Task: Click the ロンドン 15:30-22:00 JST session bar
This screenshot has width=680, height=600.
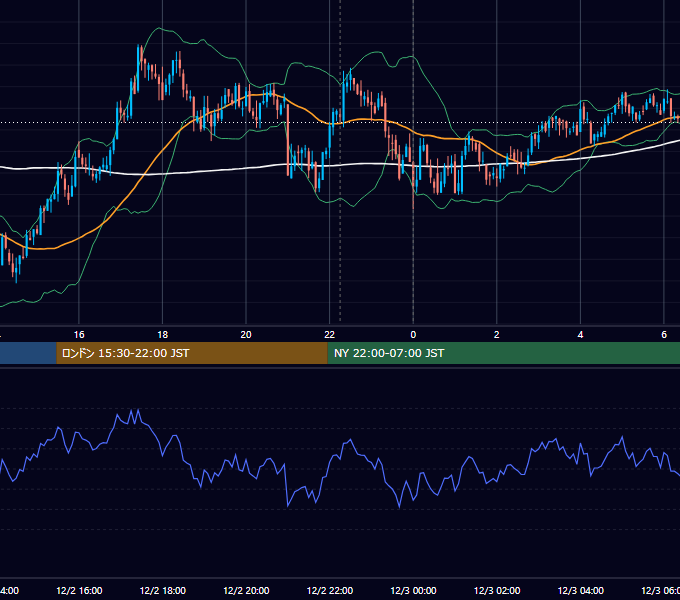Action: pyautogui.click(x=192, y=353)
